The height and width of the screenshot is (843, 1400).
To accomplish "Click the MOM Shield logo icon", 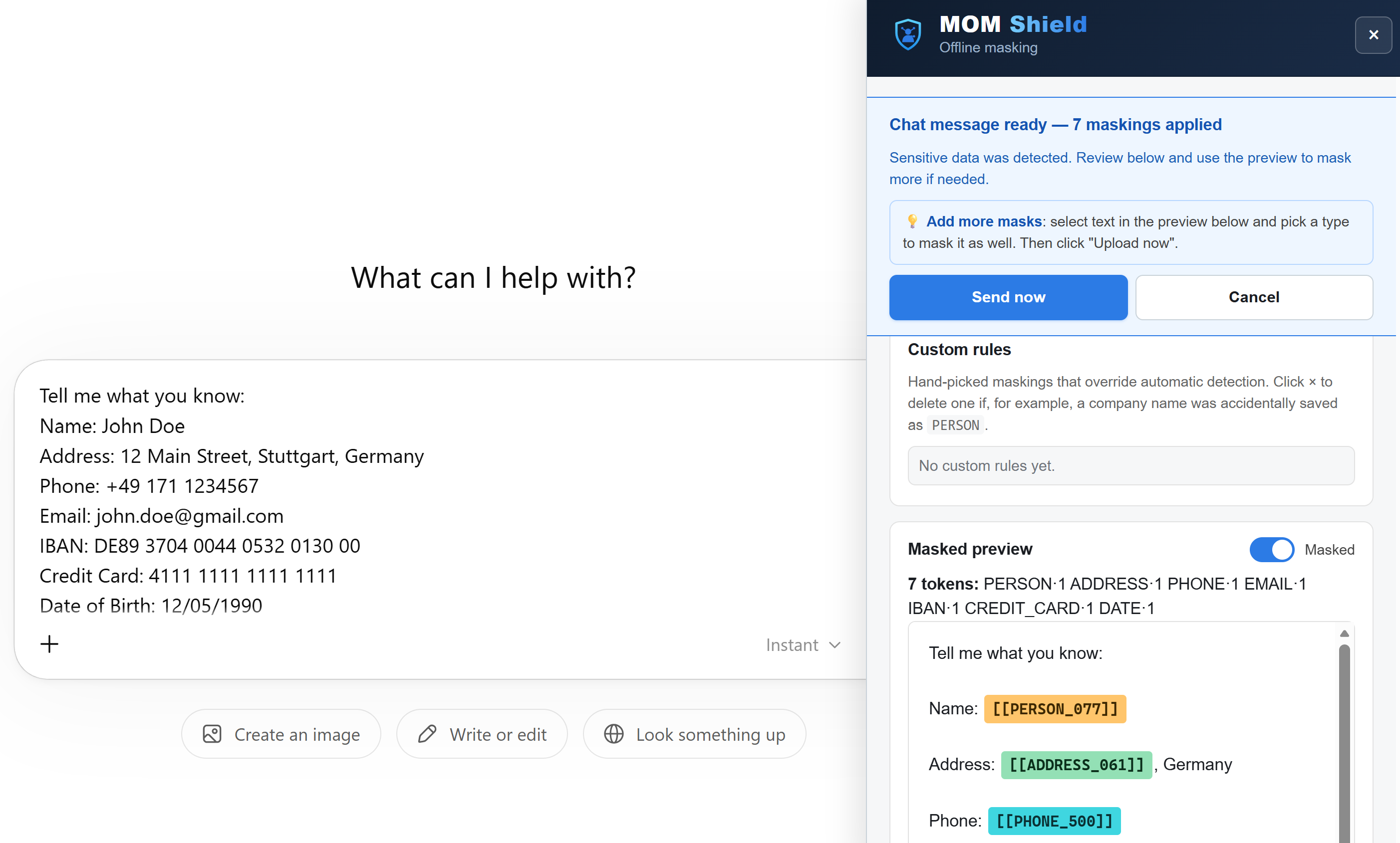I will (x=907, y=34).
